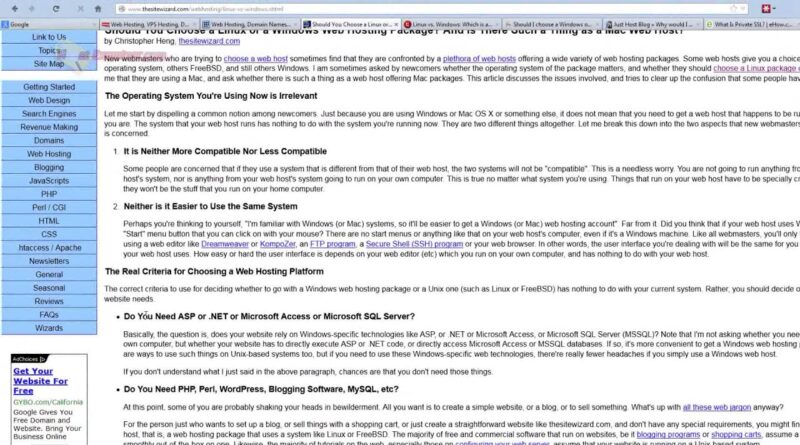Open the red extension icon at toolbar right
This screenshot has width=800, height=445.
coord(766,9)
